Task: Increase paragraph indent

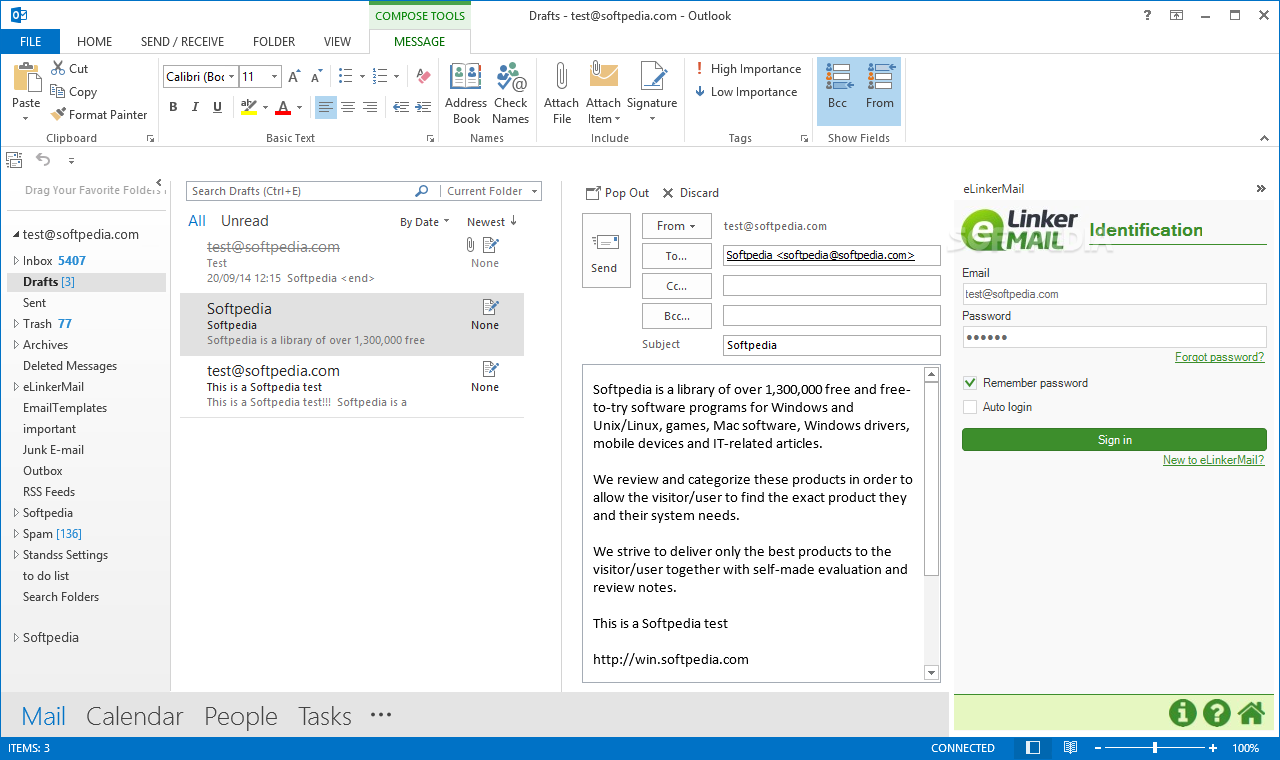Action: click(423, 107)
